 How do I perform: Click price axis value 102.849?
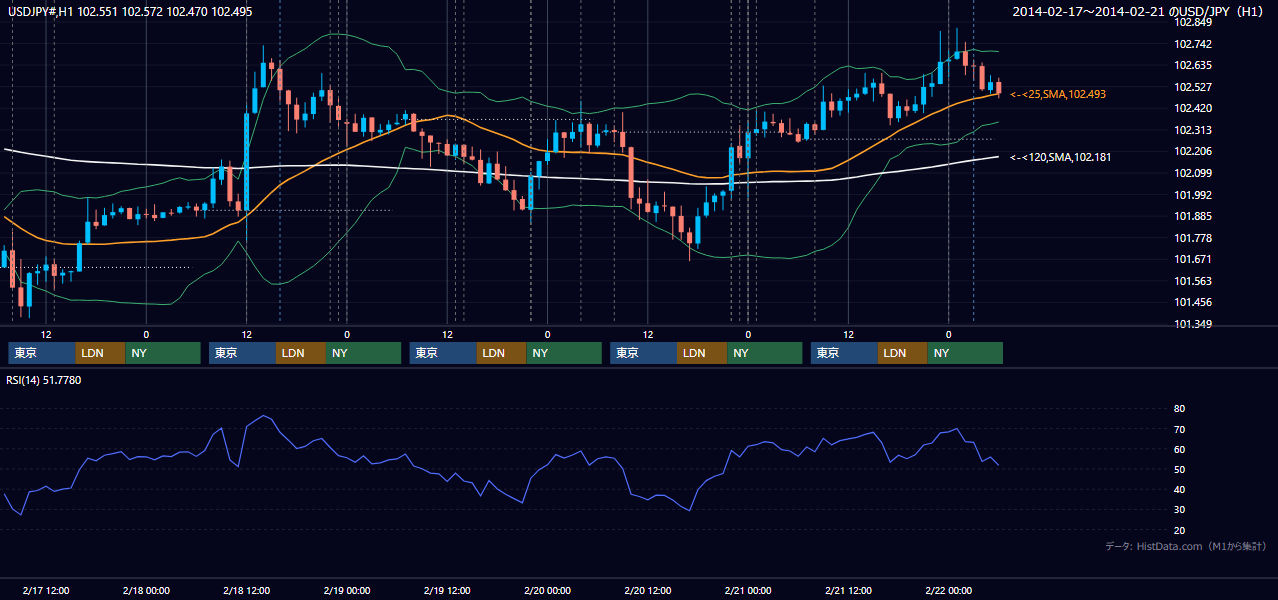pyautogui.click(x=1193, y=22)
